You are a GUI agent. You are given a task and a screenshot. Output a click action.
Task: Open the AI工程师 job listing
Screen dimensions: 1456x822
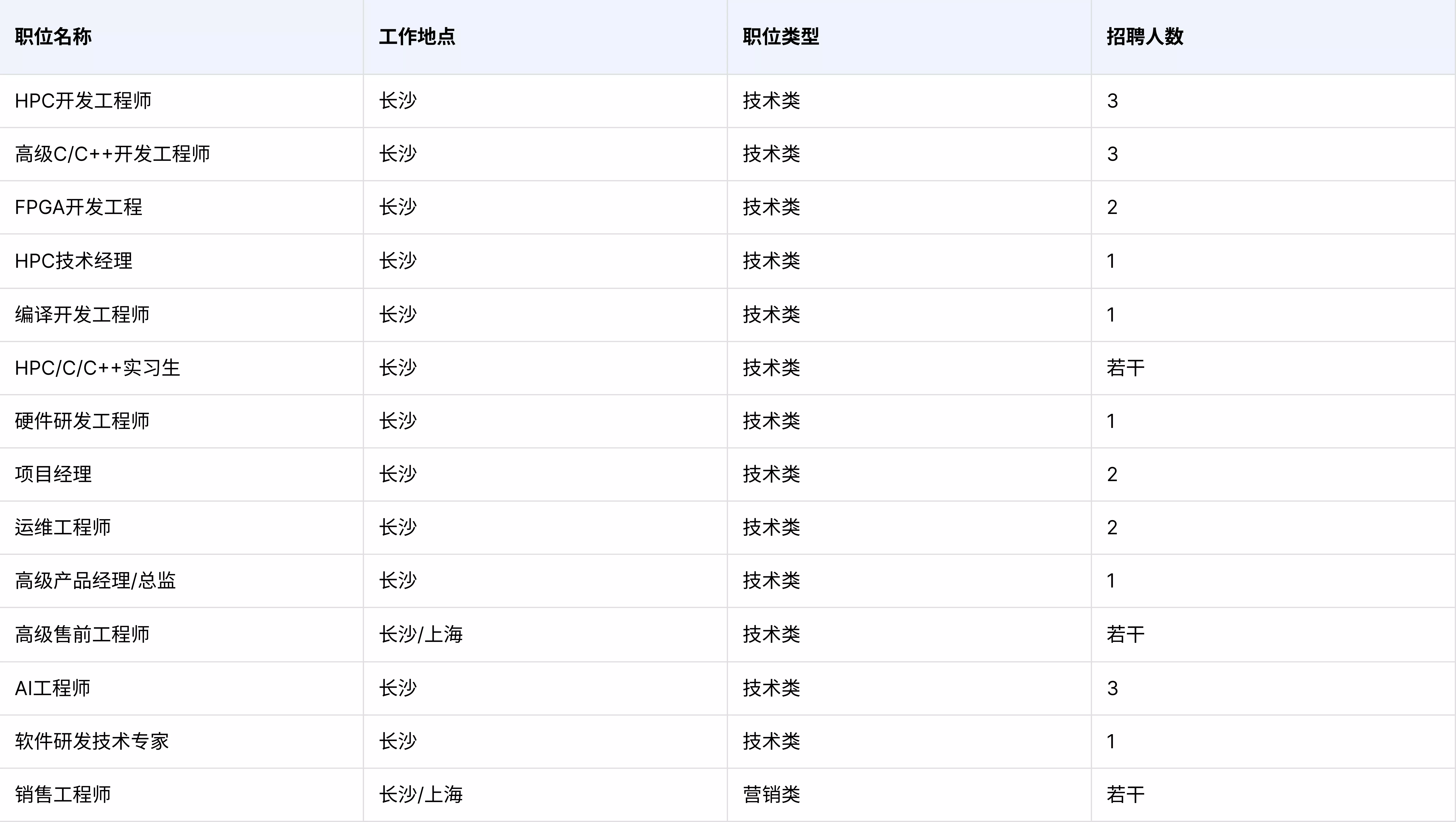point(53,688)
